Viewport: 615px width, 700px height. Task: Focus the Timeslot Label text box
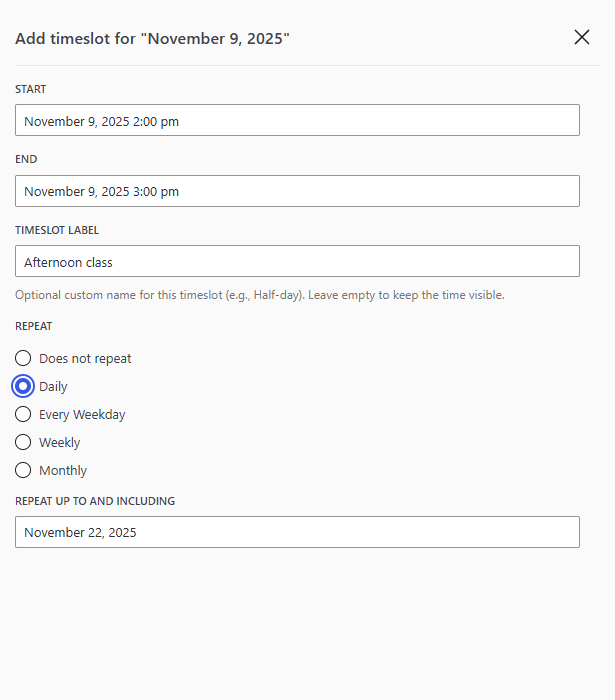(297, 262)
